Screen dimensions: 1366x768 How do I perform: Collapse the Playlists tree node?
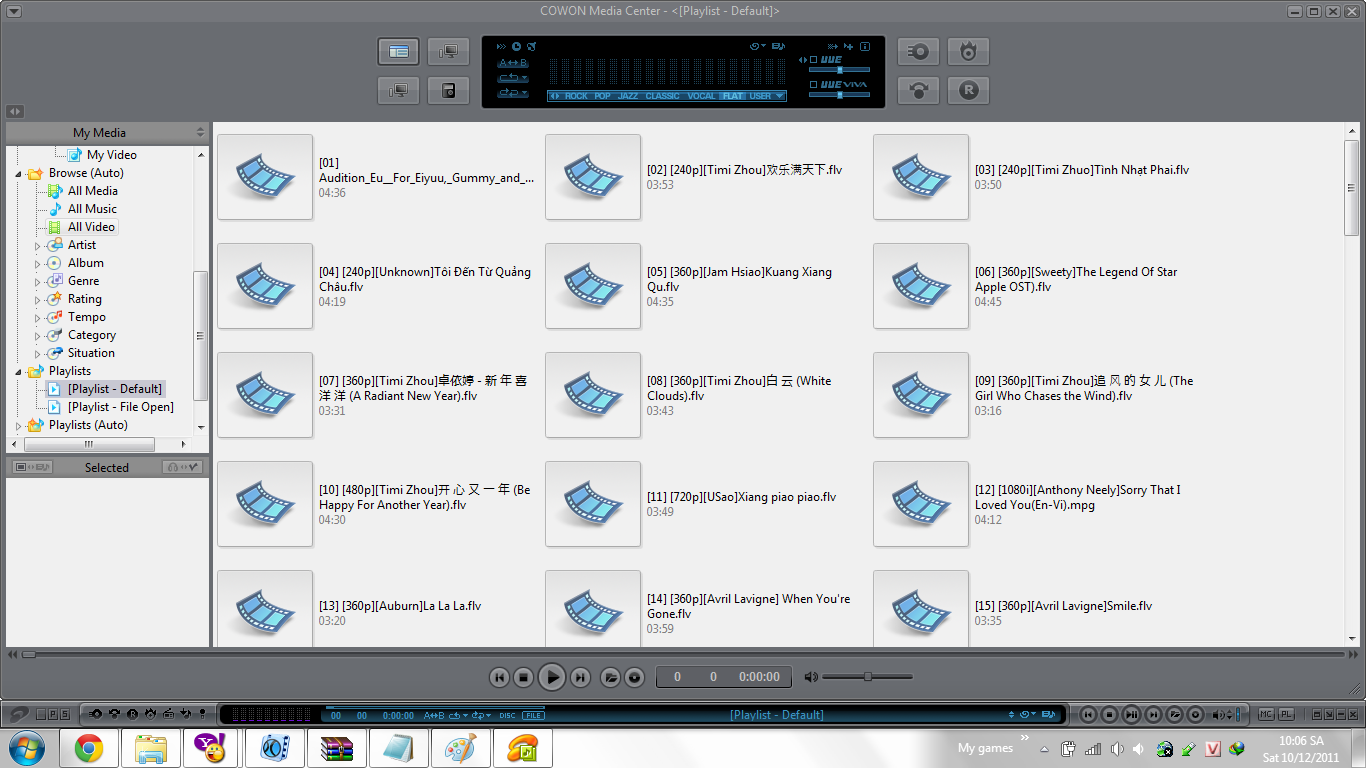point(19,371)
